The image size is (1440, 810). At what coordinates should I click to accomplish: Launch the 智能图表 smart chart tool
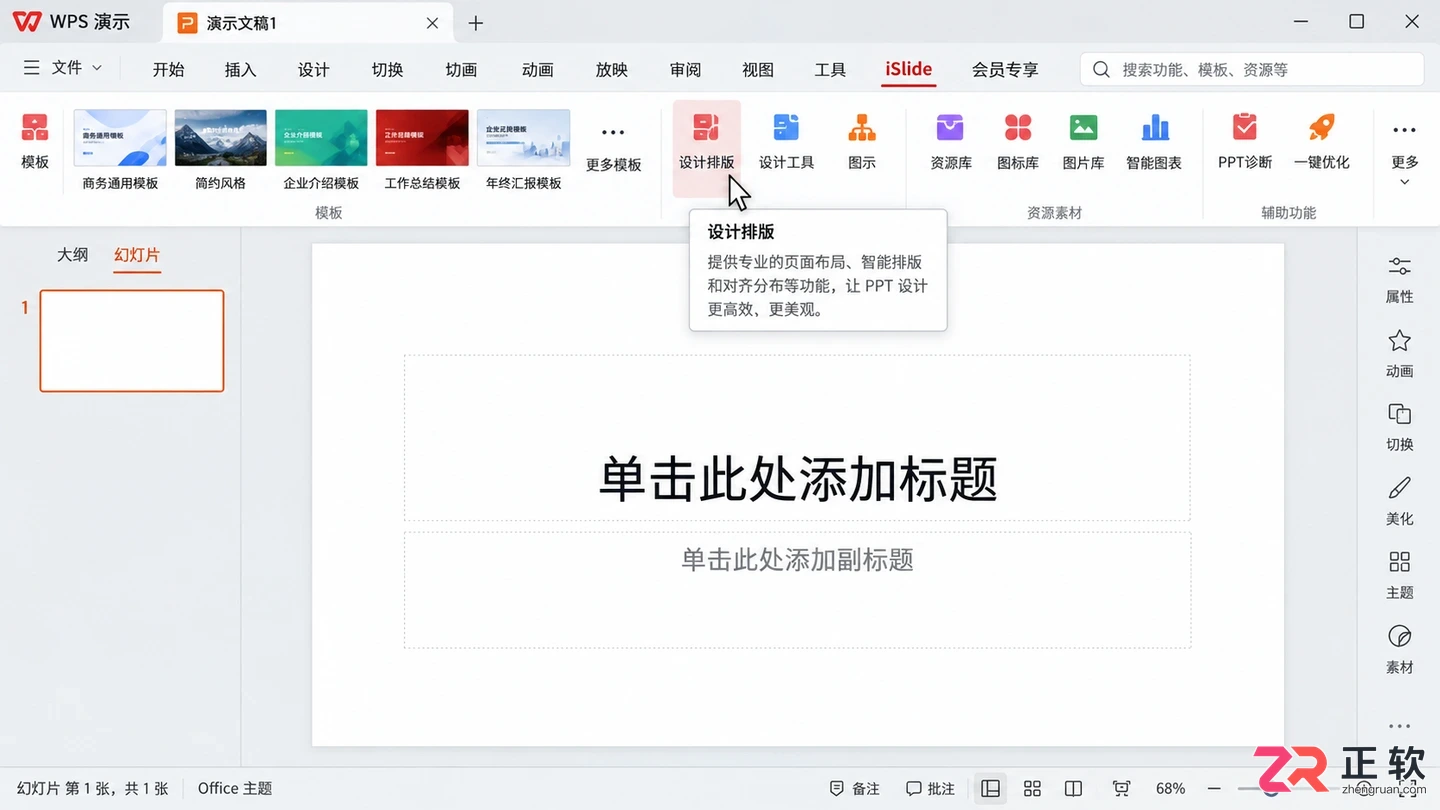click(1154, 141)
